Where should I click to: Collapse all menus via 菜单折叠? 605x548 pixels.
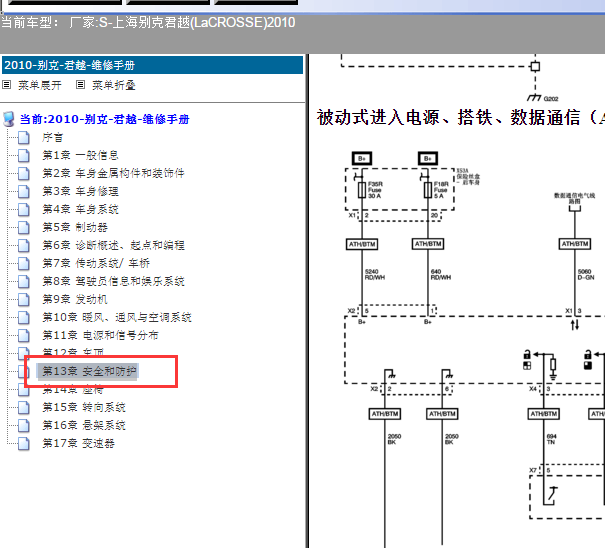click(x=114, y=85)
